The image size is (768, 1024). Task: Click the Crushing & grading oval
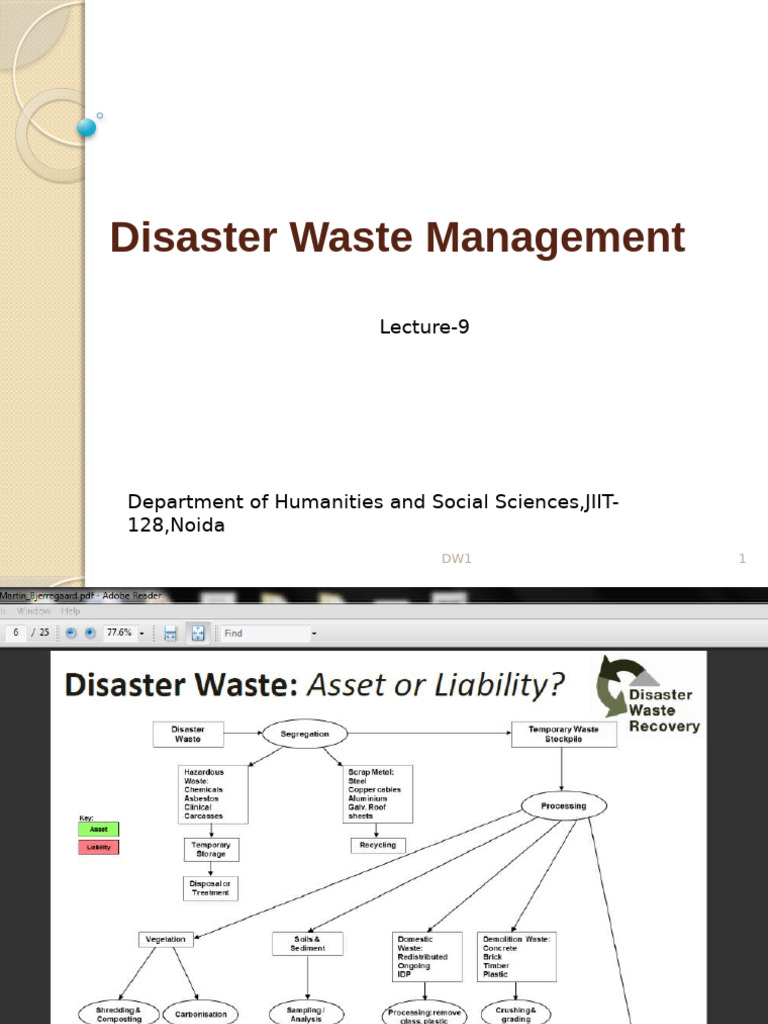pyautogui.click(x=515, y=1014)
